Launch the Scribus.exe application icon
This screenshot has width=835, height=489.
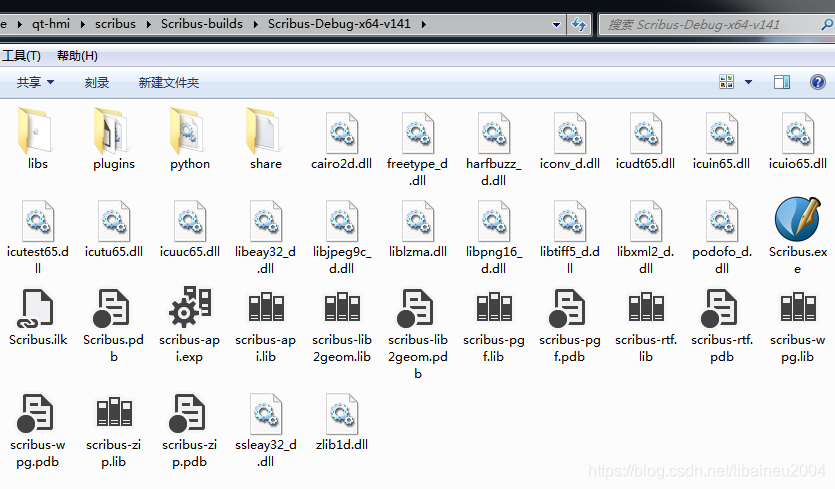798,219
